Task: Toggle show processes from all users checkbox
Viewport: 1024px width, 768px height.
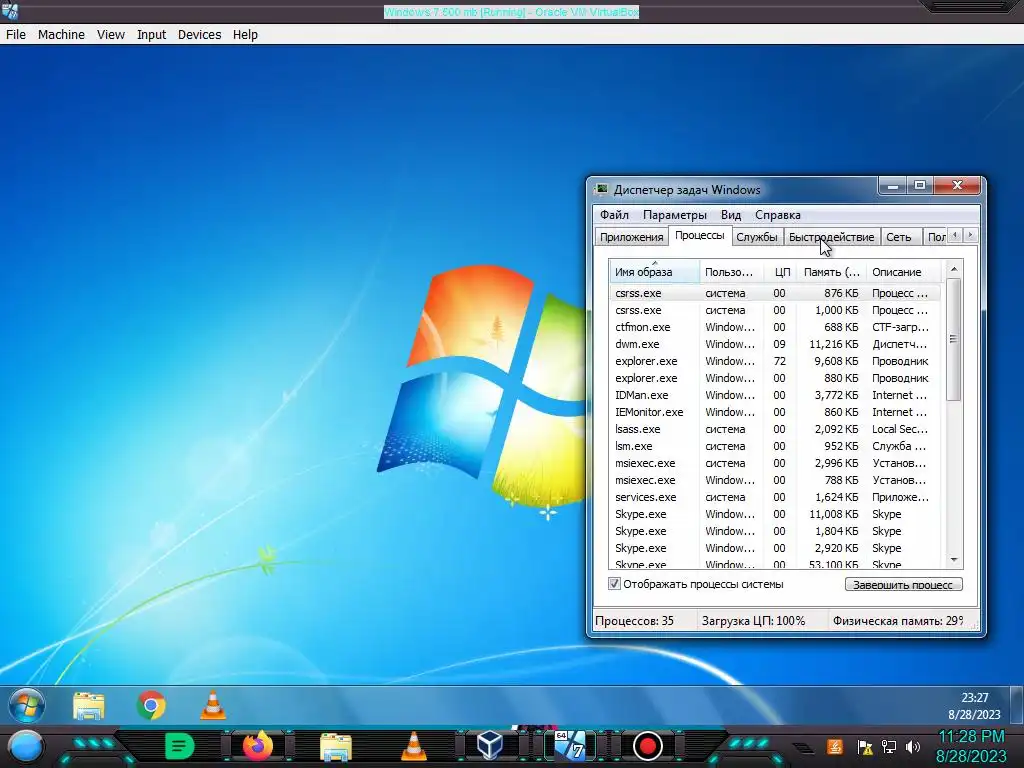Action: pos(614,584)
